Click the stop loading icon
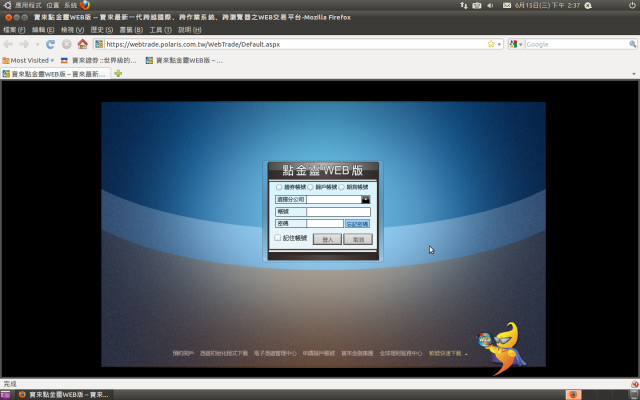640x400 pixels. [67, 44]
